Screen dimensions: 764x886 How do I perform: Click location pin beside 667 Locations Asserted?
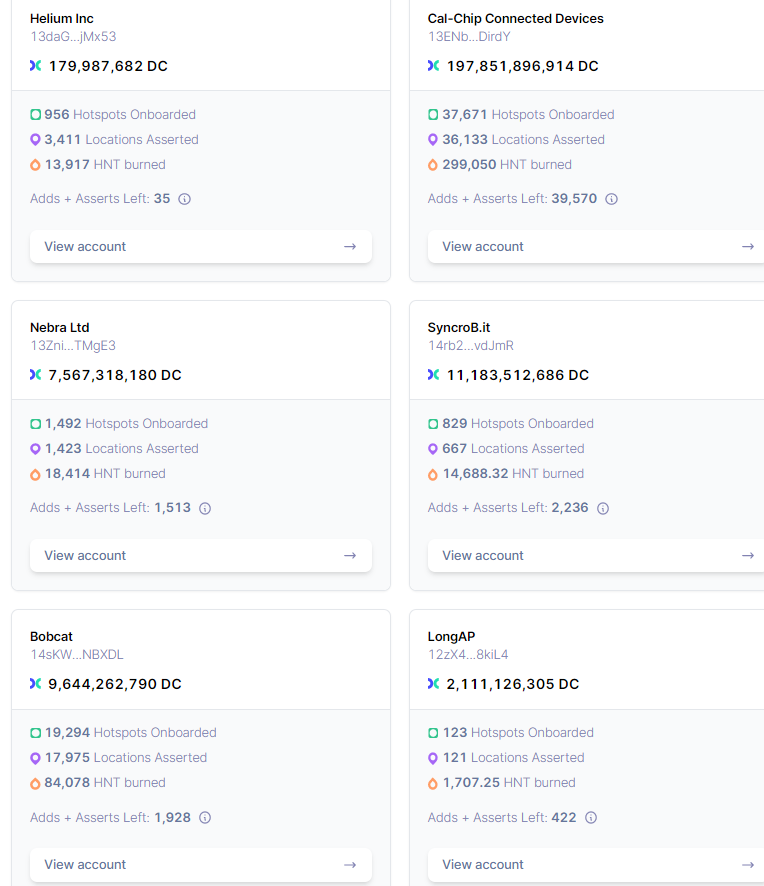[x=433, y=449]
